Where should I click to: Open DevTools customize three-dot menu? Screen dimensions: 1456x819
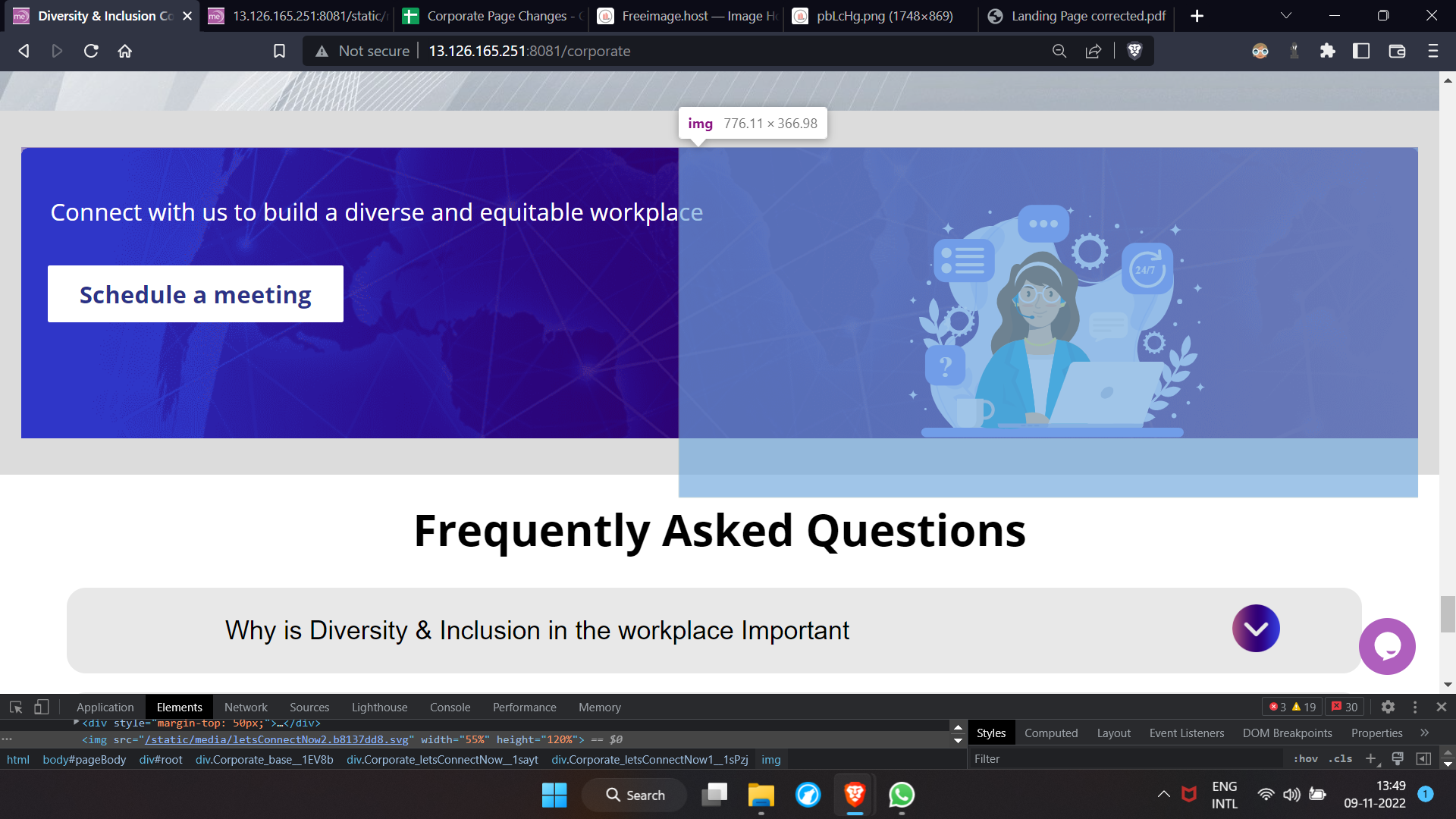coord(1415,707)
